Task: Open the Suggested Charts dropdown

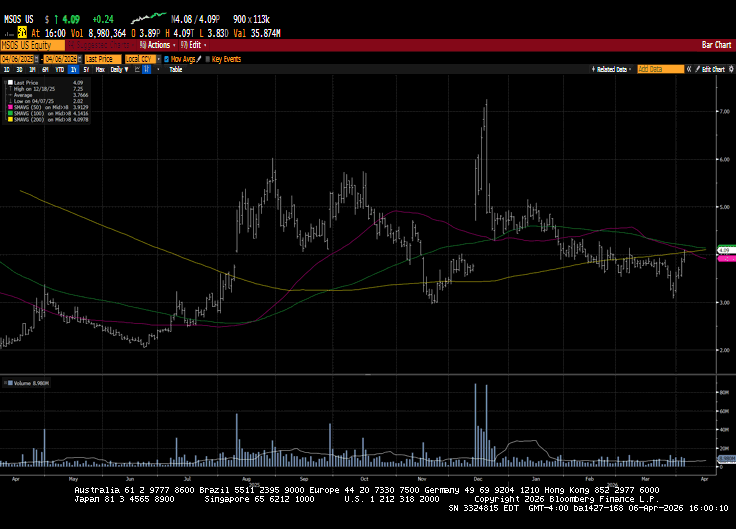Action: [100, 45]
